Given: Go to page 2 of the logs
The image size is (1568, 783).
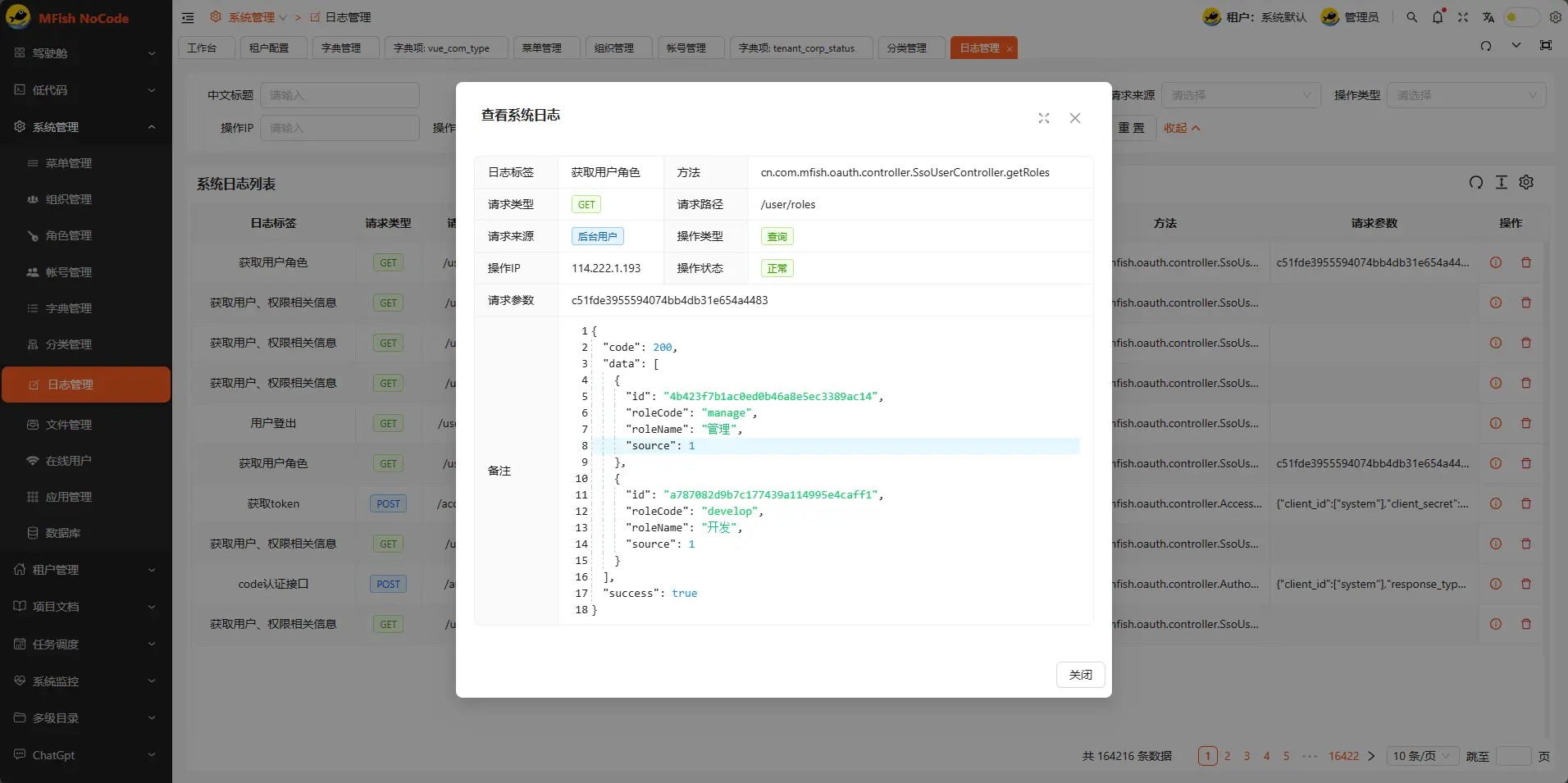Looking at the screenshot, I should coord(1227,756).
